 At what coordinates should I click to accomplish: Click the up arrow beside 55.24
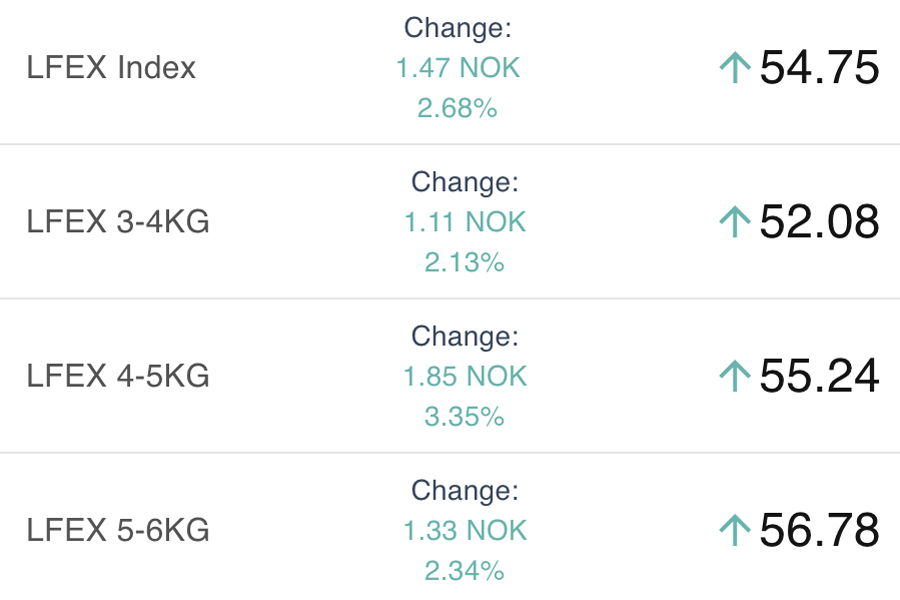tap(735, 376)
